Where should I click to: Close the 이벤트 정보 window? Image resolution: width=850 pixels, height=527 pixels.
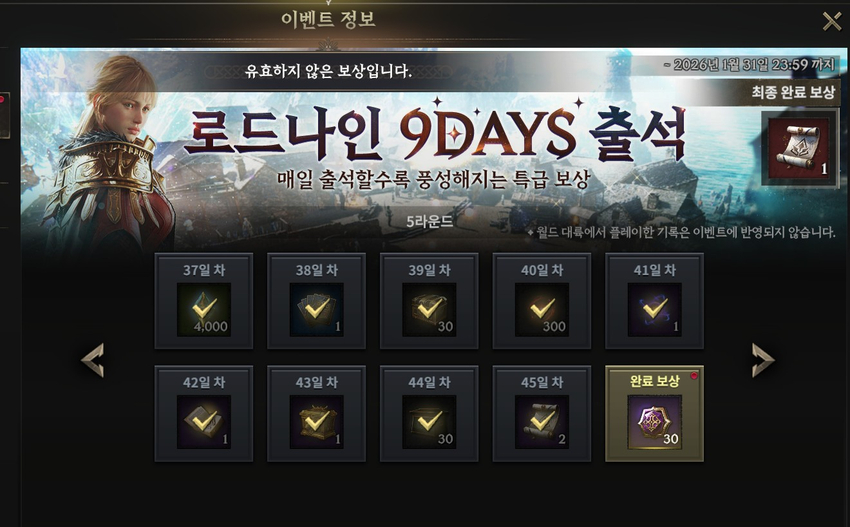coord(832,22)
